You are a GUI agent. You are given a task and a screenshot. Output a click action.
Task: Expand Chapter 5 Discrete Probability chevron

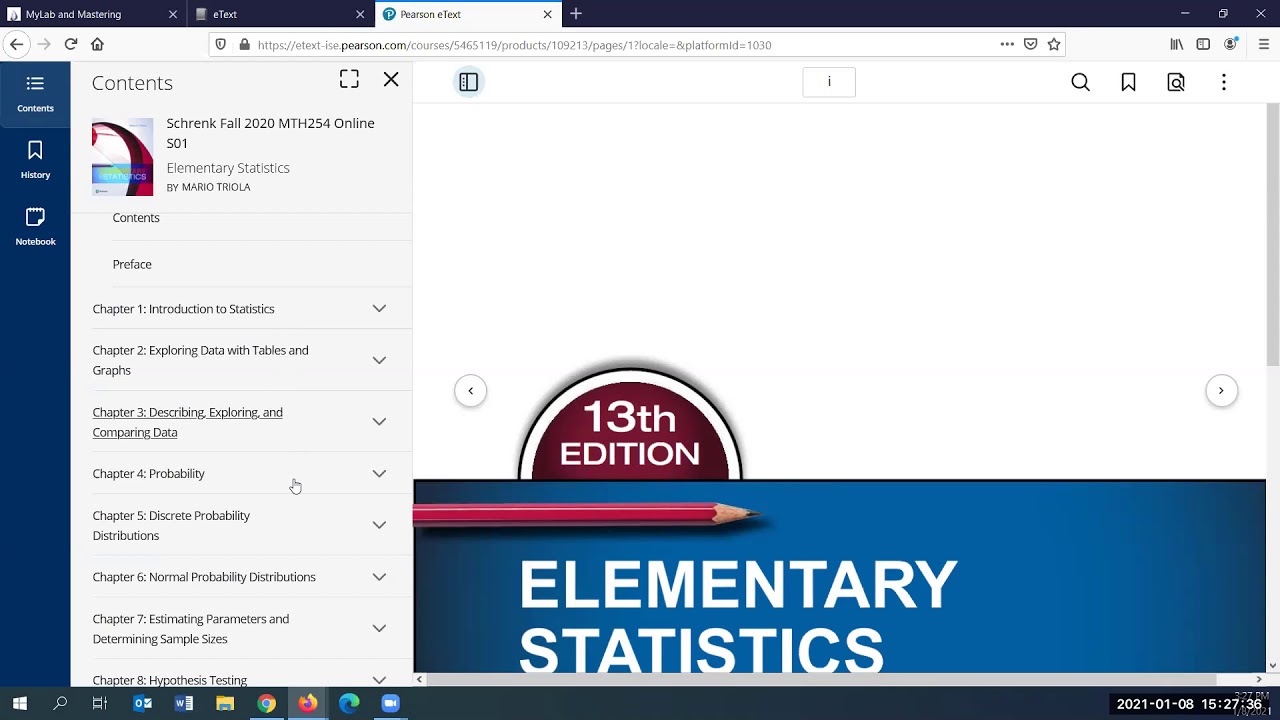pyautogui.click(x=379, y=525)
